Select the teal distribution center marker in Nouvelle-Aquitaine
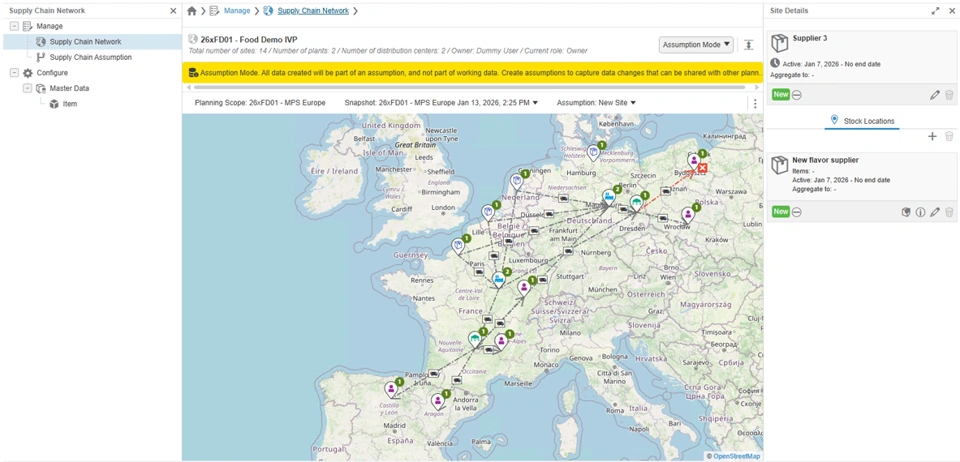 (x=474, y=339)
